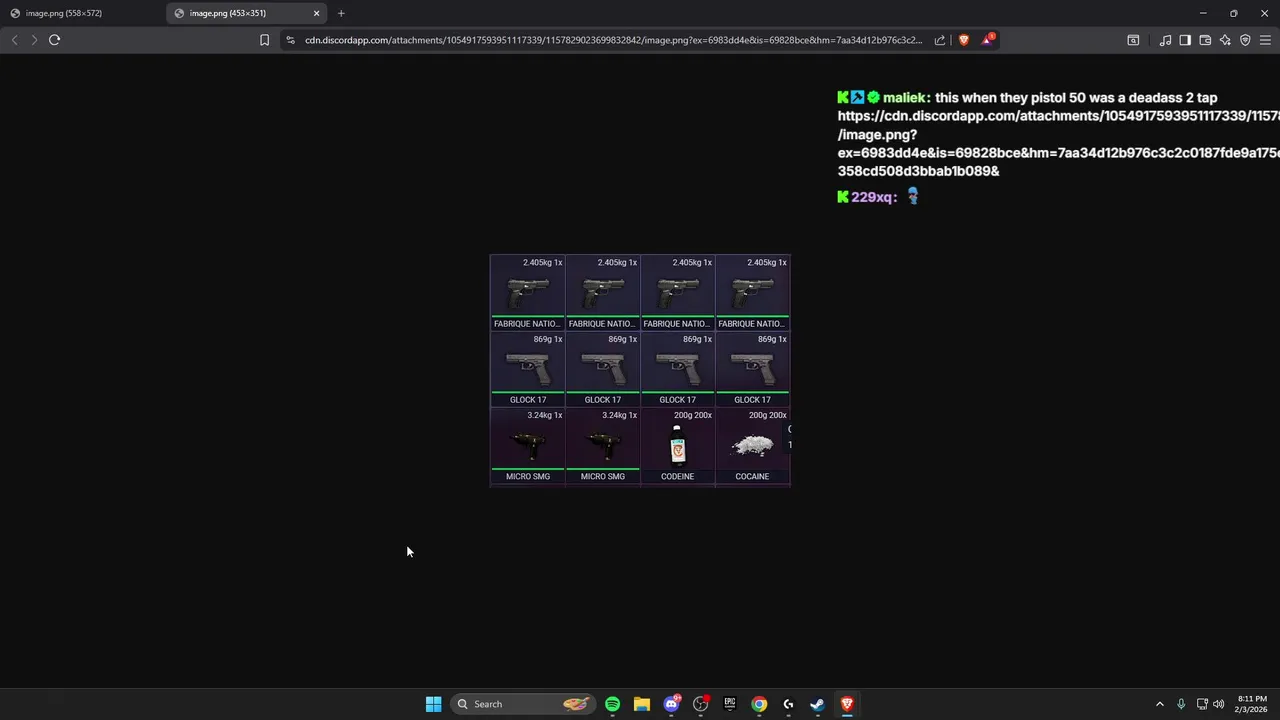Click the 229xq username in chat
Screen dimensions: 1280x720
click(874, 197)
